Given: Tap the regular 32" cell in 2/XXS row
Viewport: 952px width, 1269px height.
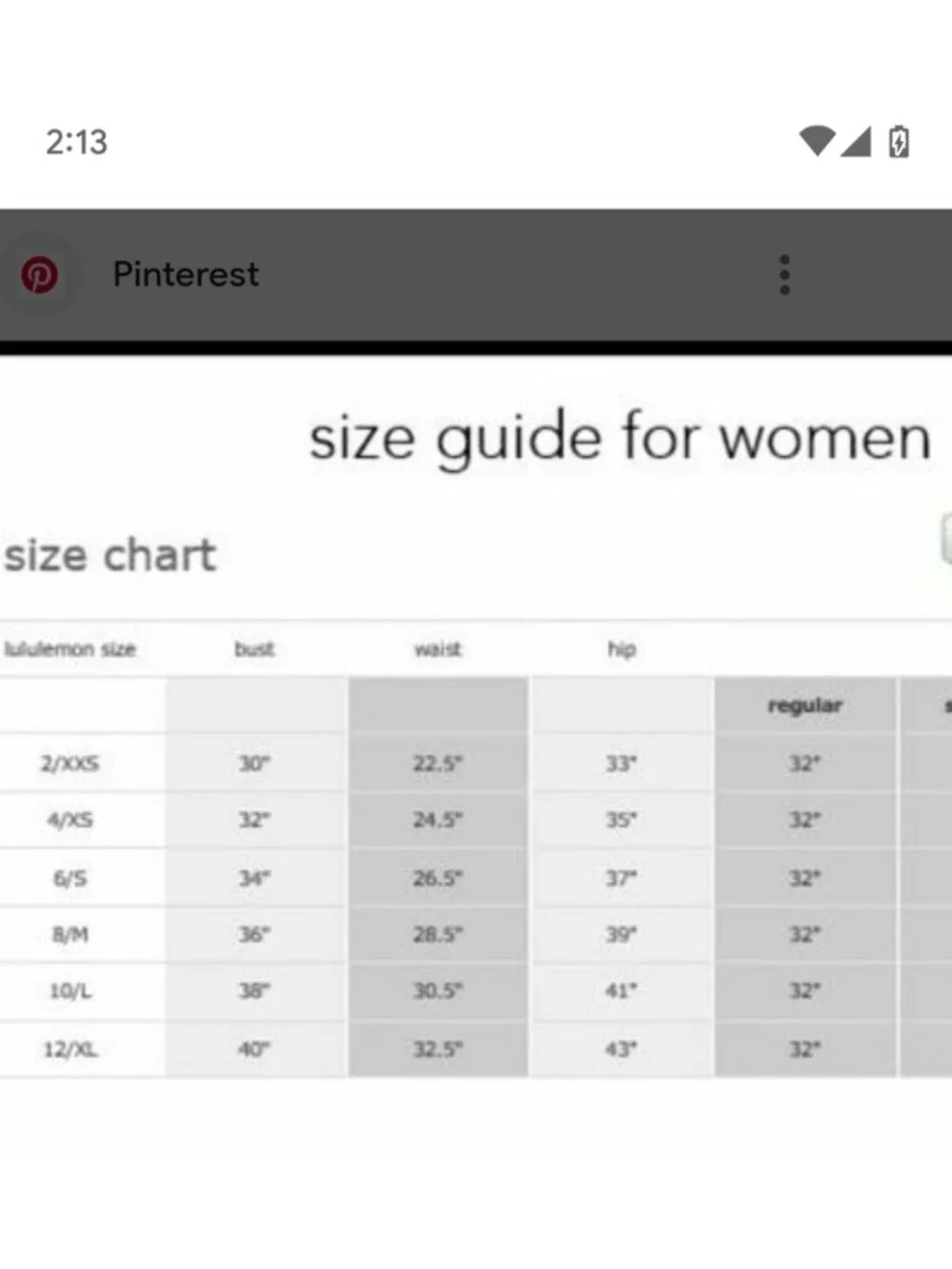Looking at the screenshot, I should 805,763.
